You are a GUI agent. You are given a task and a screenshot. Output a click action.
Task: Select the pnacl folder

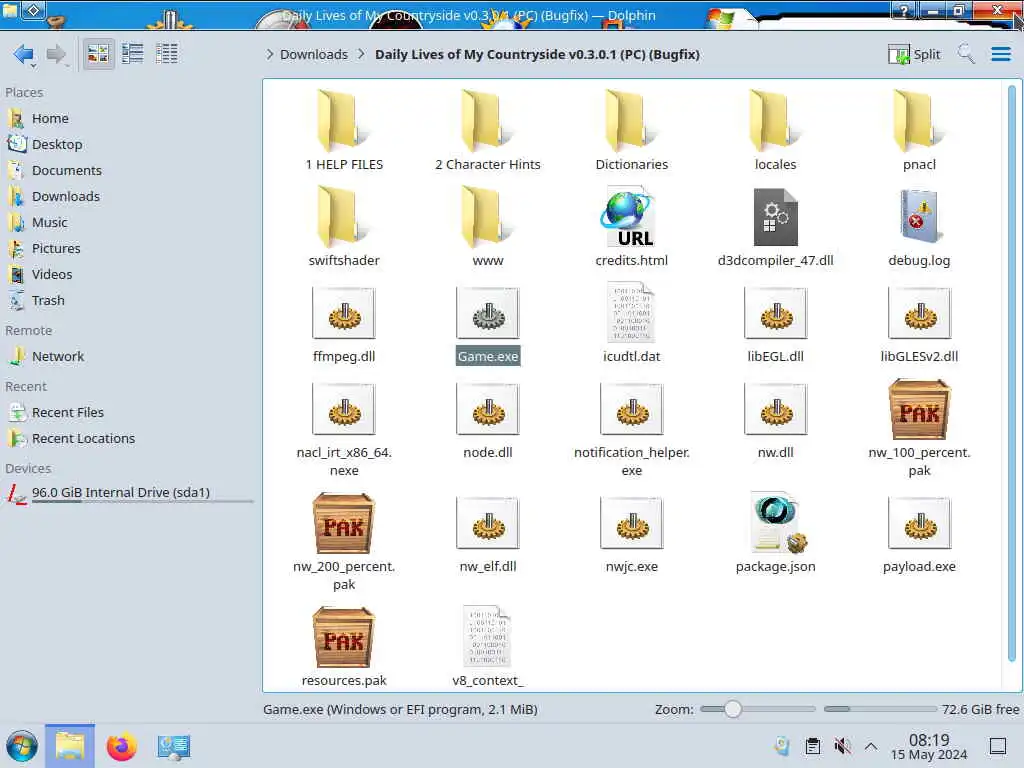pyautogui.click(x=920, y=131)
